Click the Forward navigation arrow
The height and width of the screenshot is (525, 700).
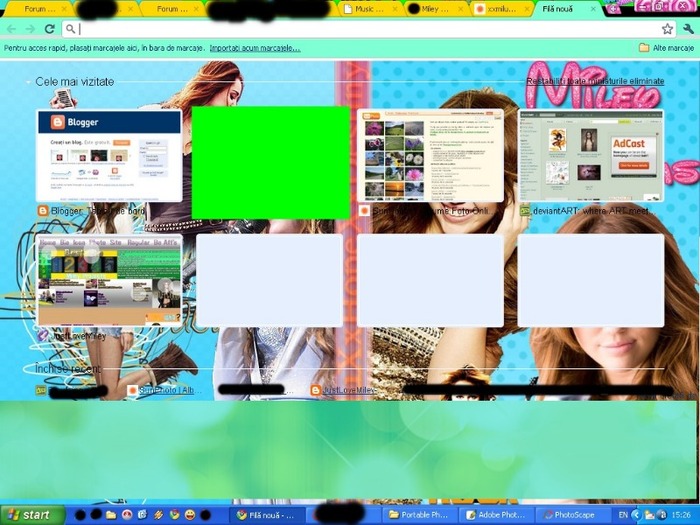30,29
